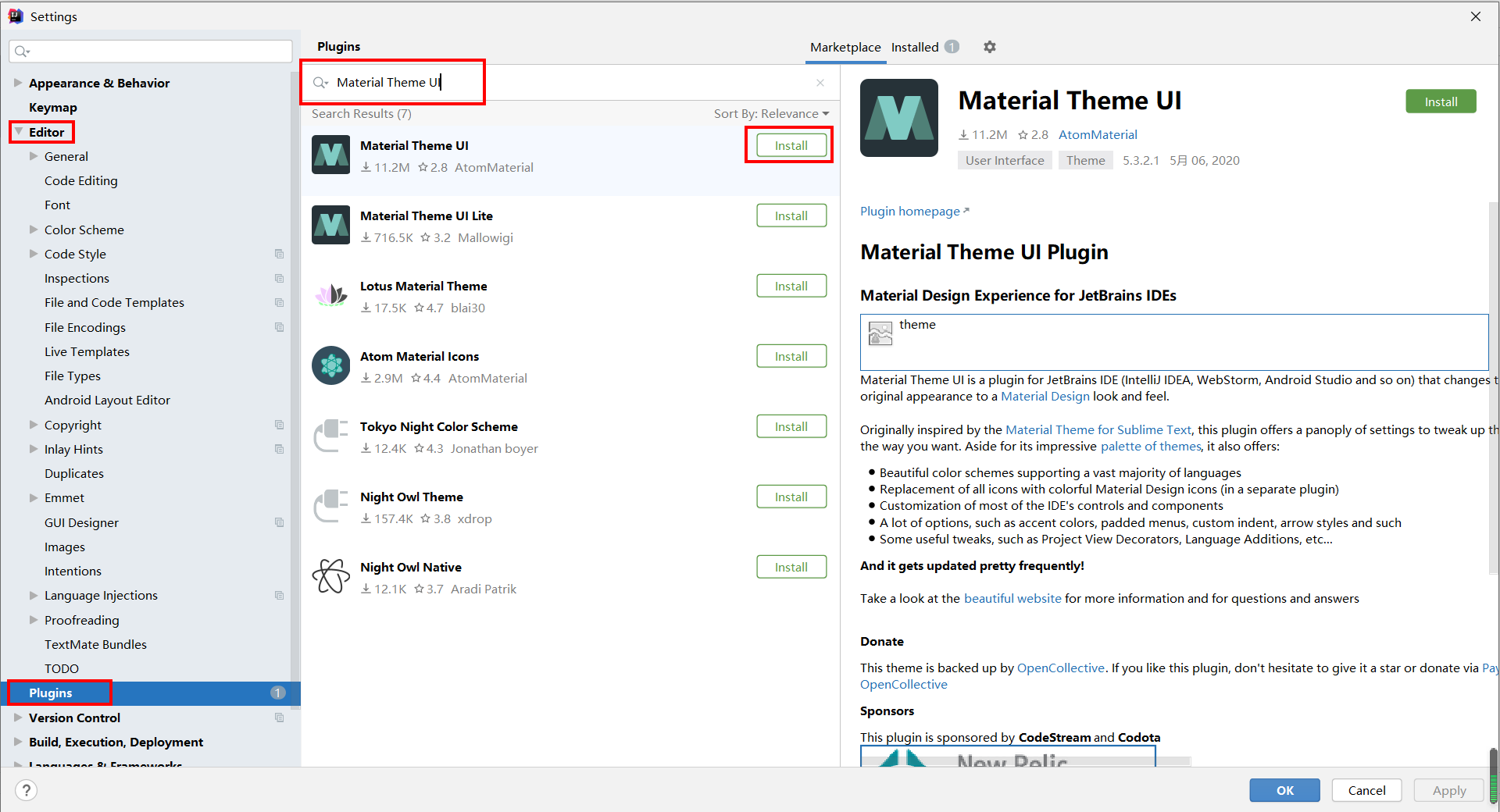
Task: Click green Install button in detail pane
Action: pyautogui.click(x=1441, y=101)
